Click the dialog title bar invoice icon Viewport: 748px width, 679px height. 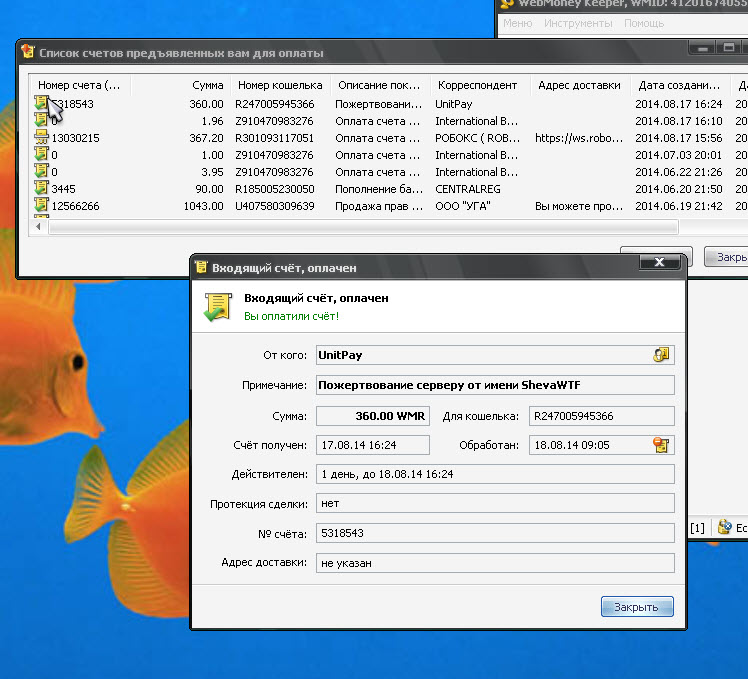tap(201, 267)
